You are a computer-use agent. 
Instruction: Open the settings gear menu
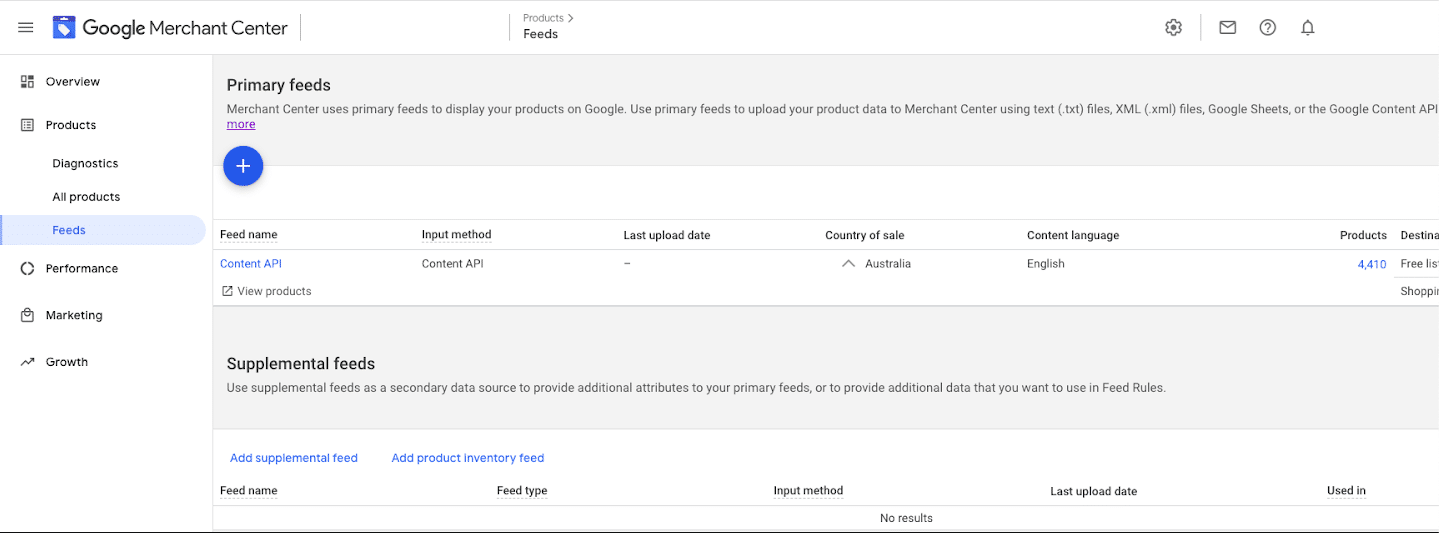click(x=1173, y=28)
